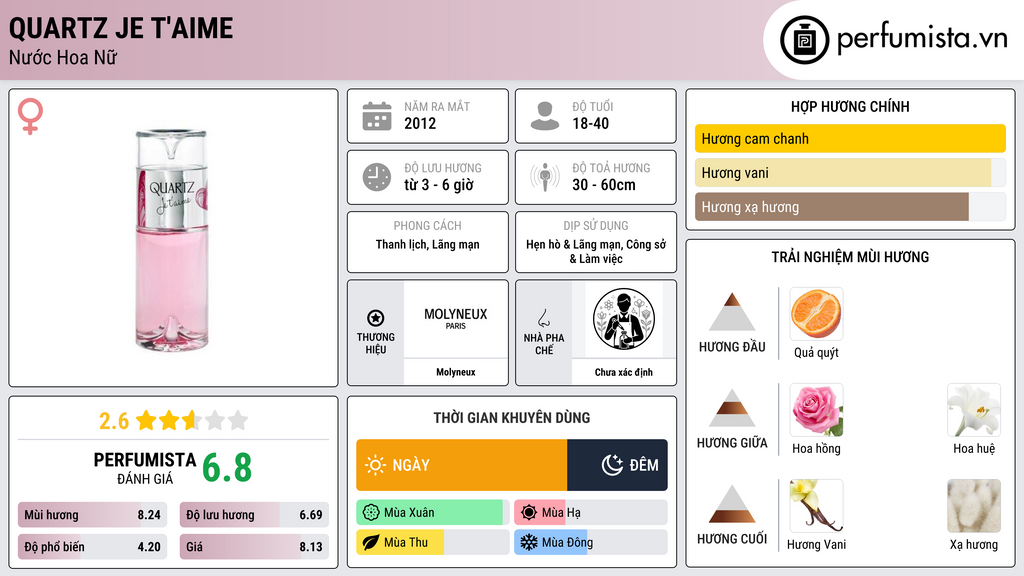The height and width of the screenshot is (576, 1024).
Task: Click the orange Ngày daytime segment
Action: [462, 465]
